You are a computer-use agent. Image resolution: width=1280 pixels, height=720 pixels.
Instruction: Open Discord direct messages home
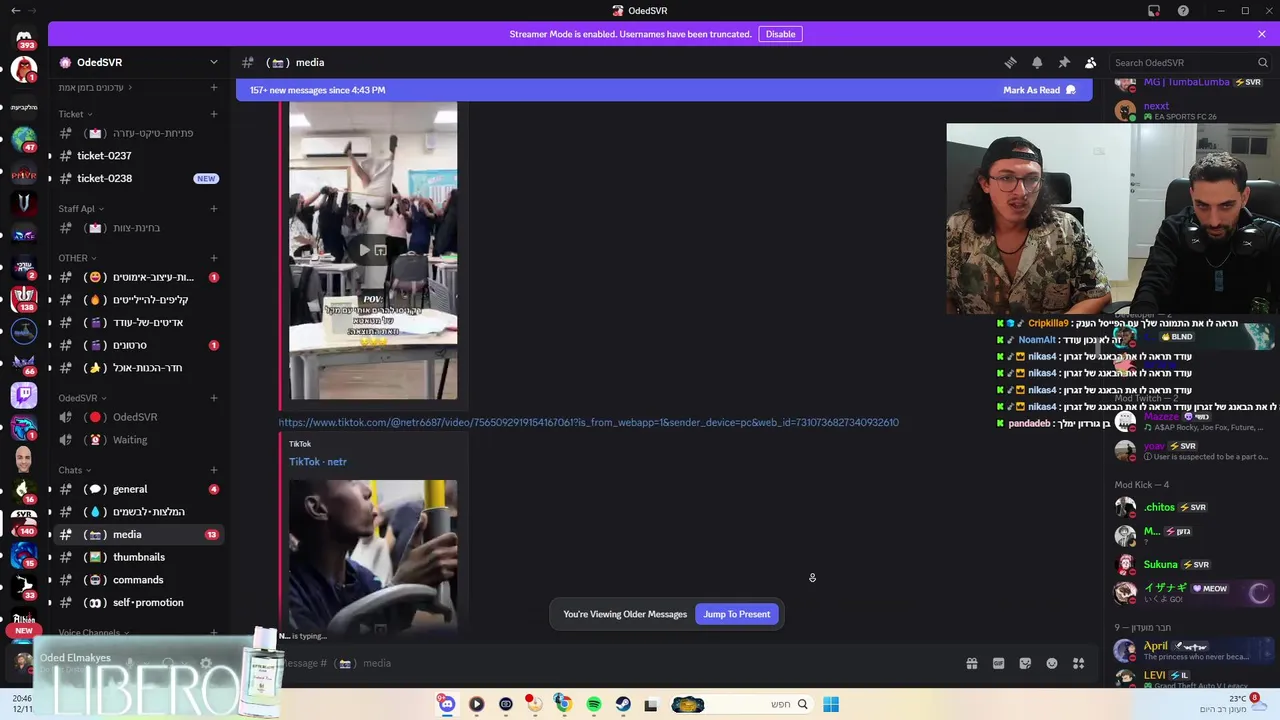click(24, 39)
